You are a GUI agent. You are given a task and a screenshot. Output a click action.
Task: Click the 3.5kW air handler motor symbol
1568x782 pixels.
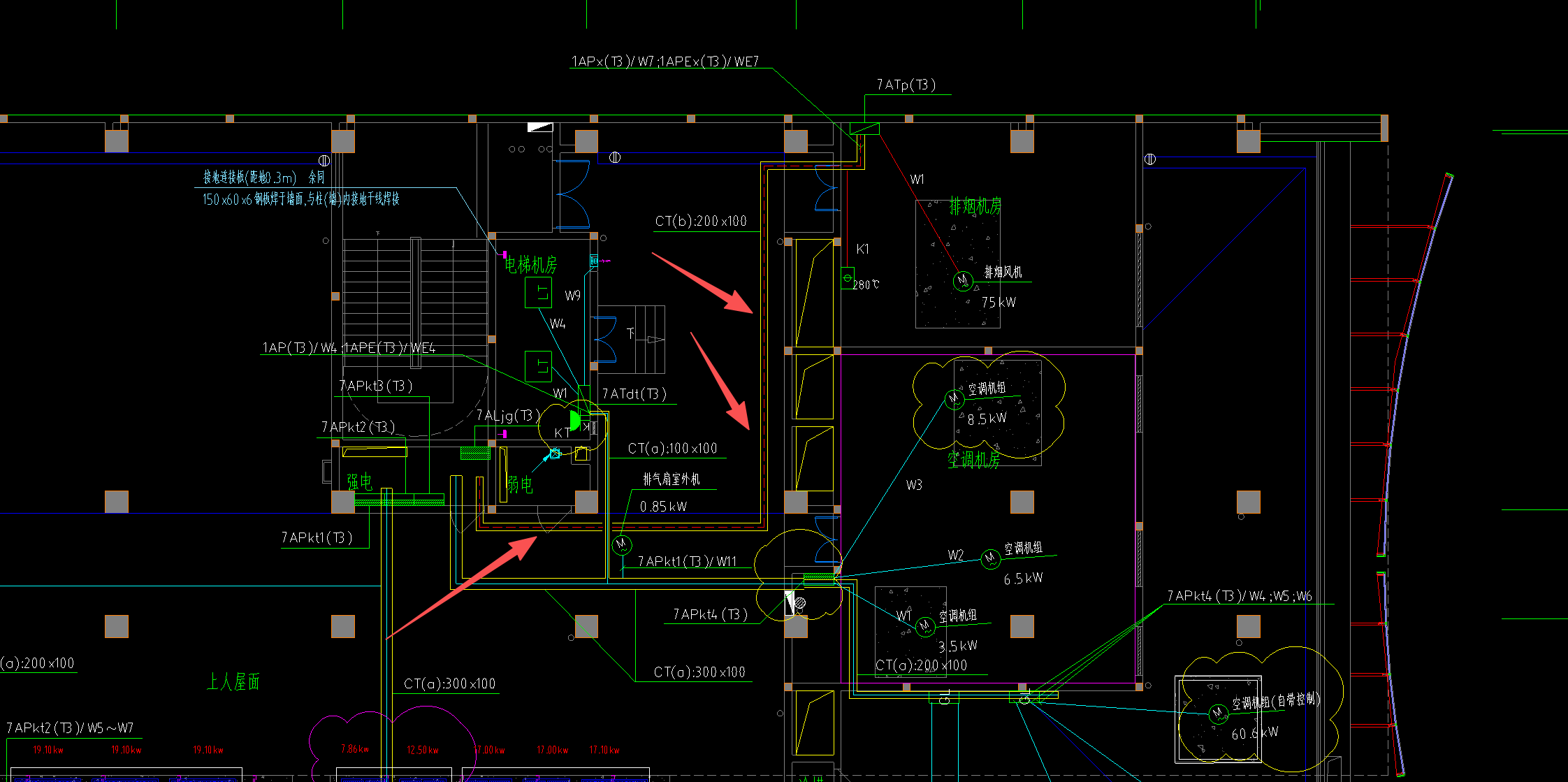(924, 626)
